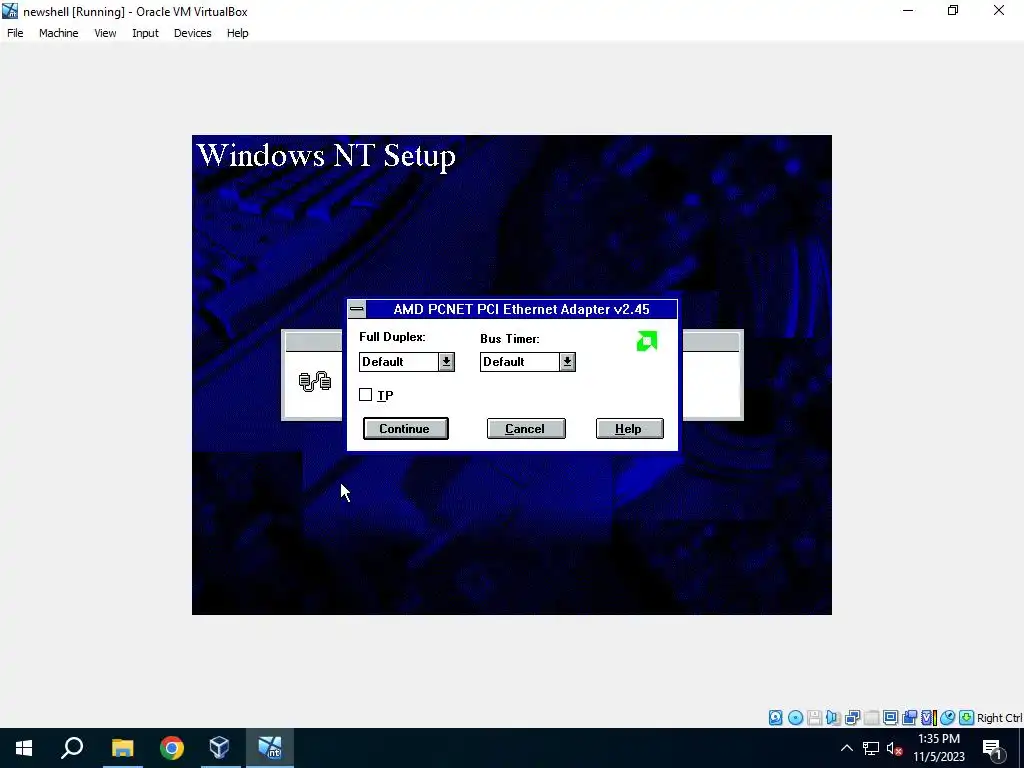
Task: Click Cancel in the AMD PCNET dialog
Action: (x=526, y=428)
